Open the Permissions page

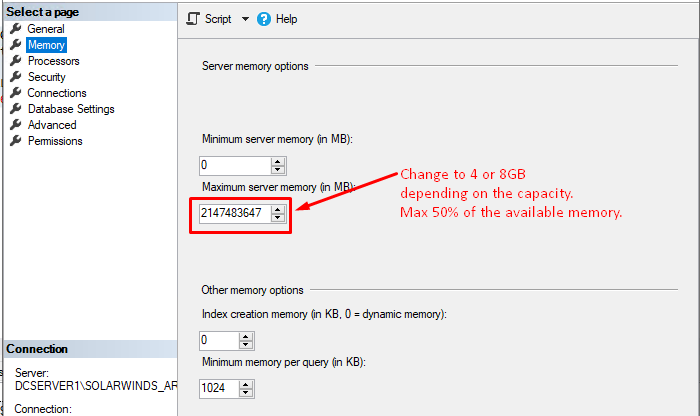pos(55,141)
